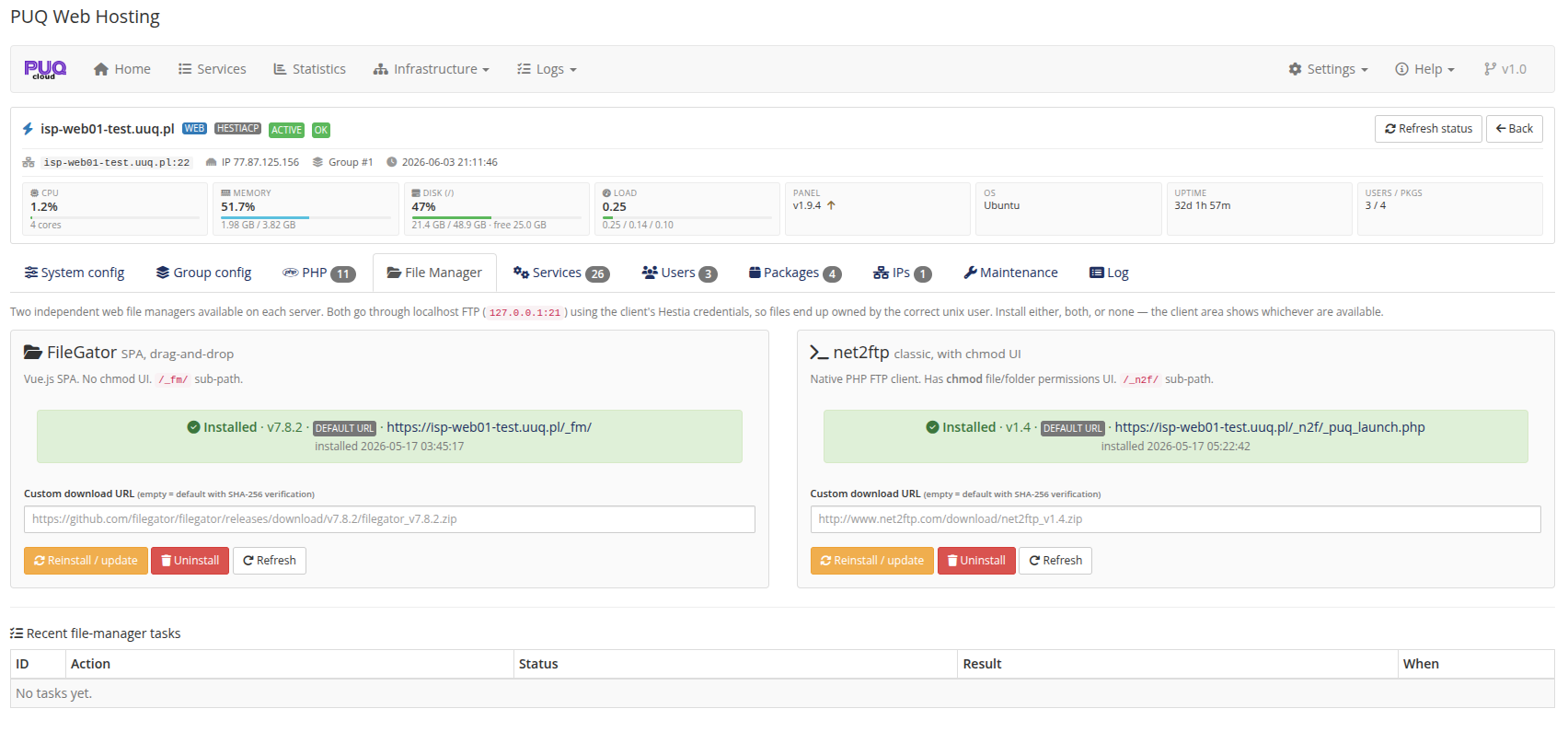Click the Maintenance wrench icon
The width and height of the screenshot is (1568, 732).
tap(970, 273)
